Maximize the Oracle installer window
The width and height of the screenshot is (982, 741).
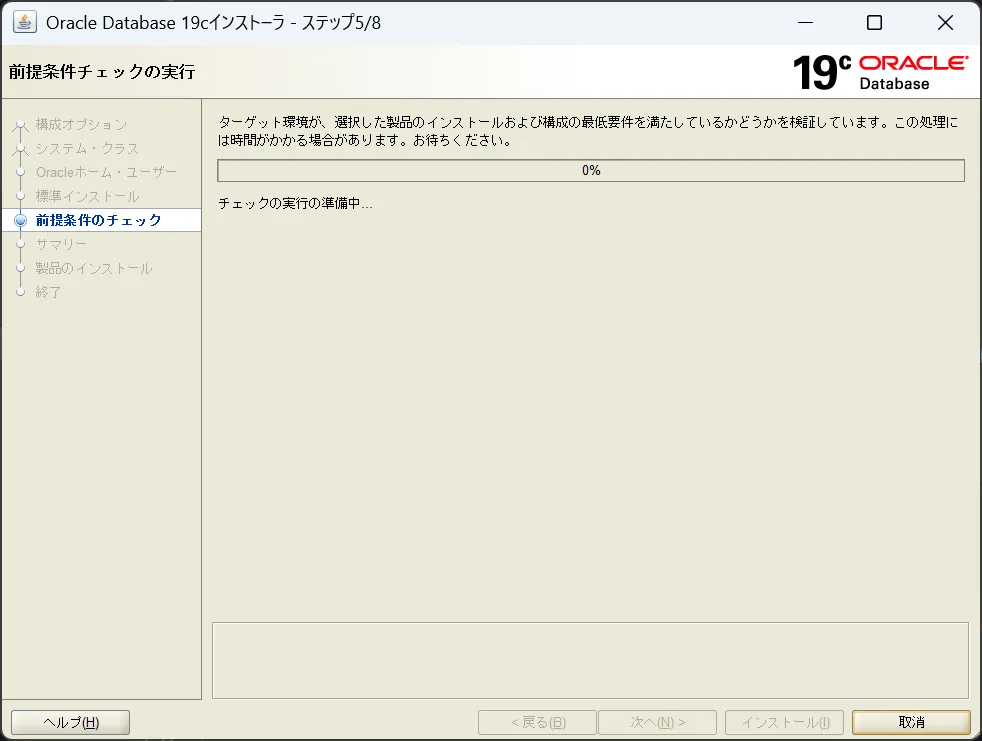coord(874,23)
